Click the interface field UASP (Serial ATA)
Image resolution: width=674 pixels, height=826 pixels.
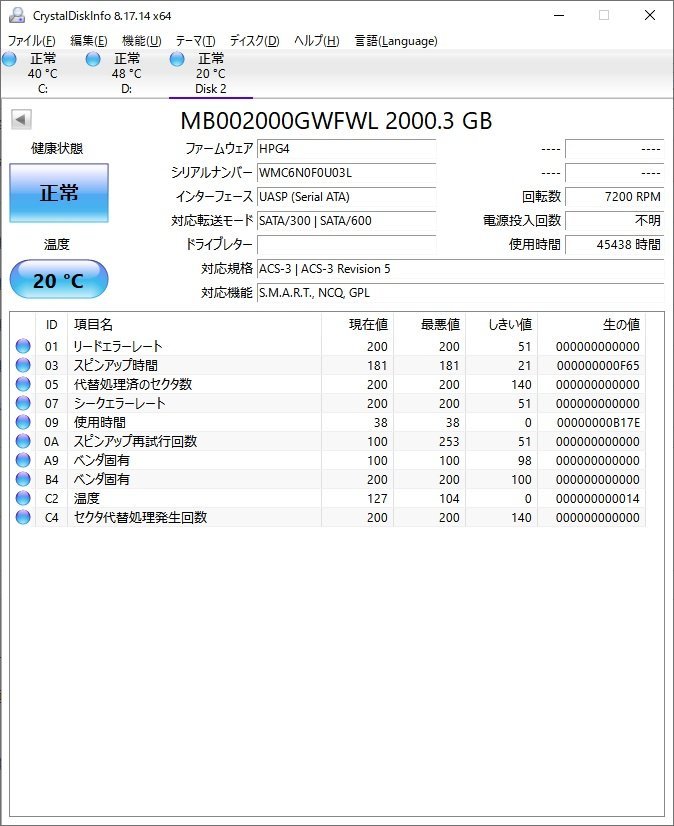(346, 196)
